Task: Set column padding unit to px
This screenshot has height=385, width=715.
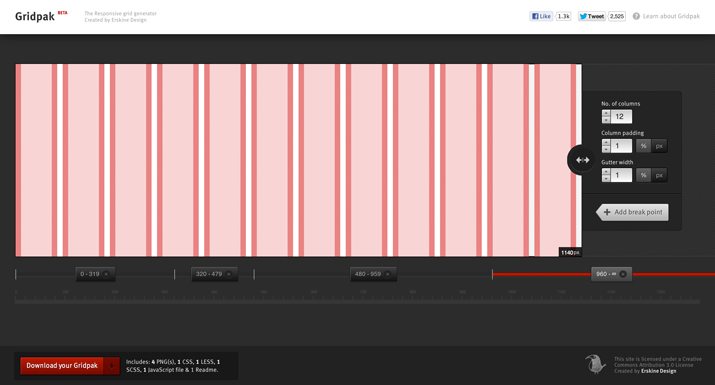Action: click(x=659, y=146)
